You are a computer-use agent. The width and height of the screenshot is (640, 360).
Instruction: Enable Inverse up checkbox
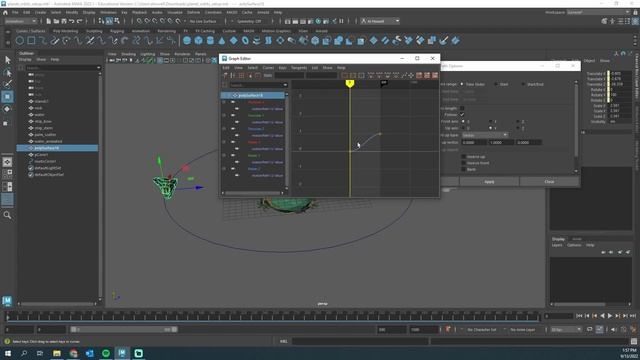(463, 156)
